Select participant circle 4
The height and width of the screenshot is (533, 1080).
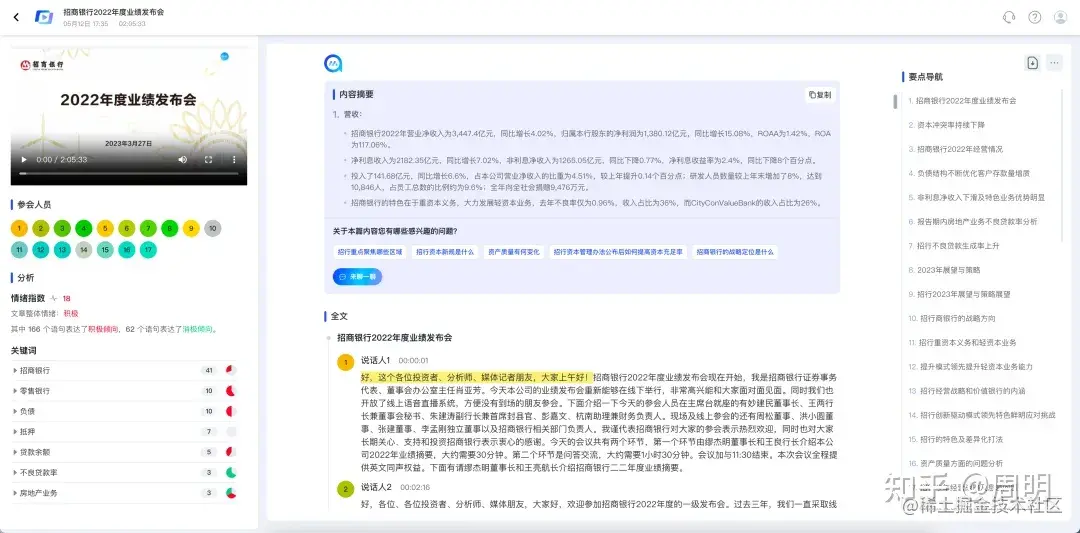coord(83,229)
